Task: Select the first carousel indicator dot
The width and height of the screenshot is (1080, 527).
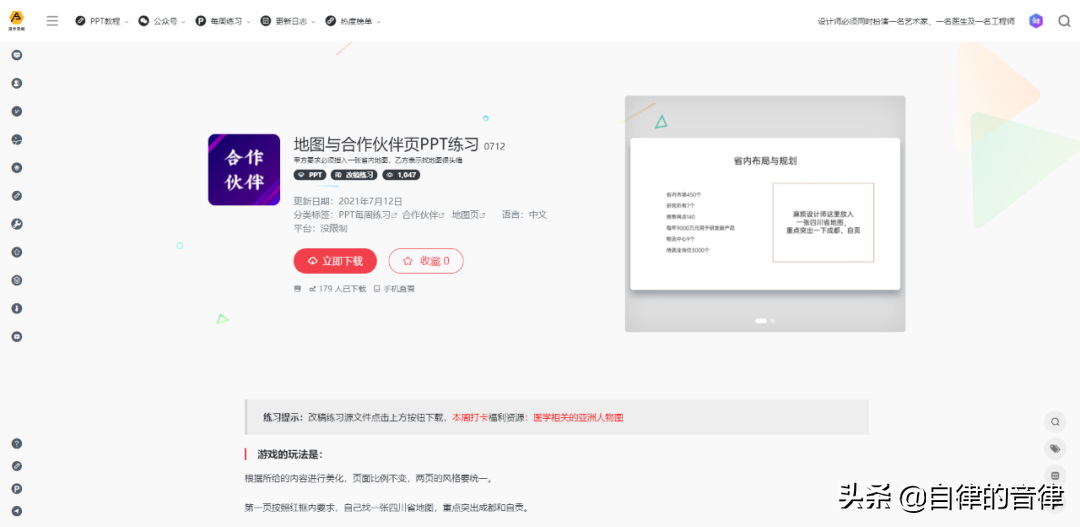Action: (x=761, y=321)
